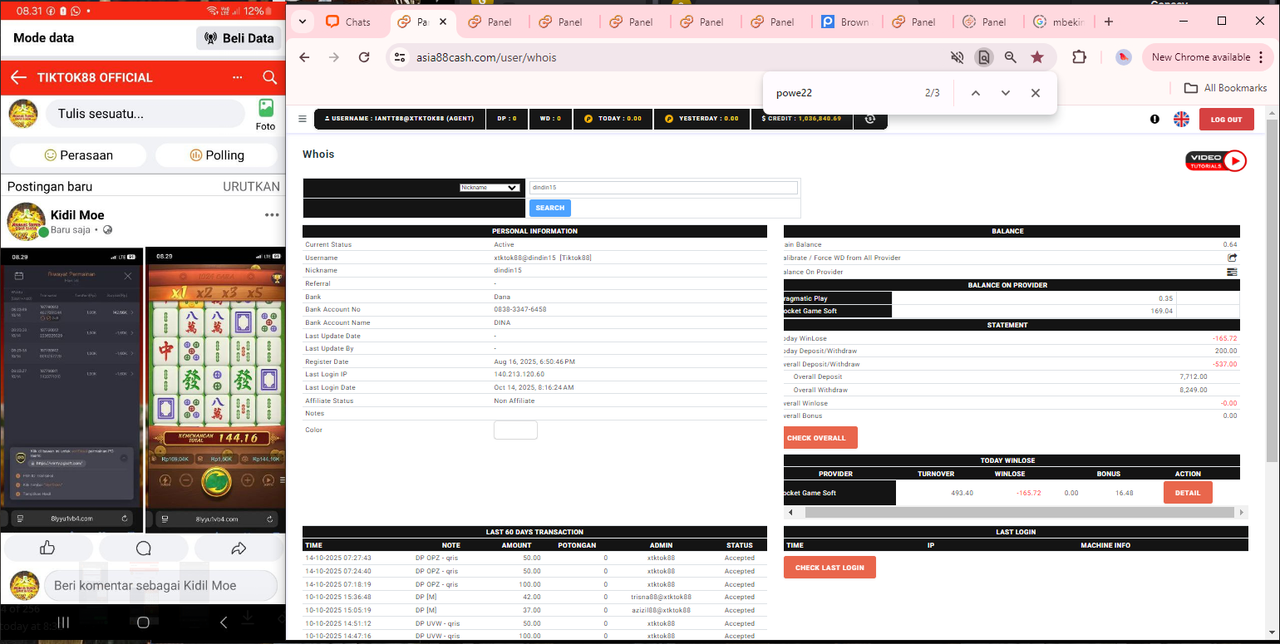Click CHECK LAST LOGIN button
This screenshot has height=644, width=1280.
[x=830, y=567]
